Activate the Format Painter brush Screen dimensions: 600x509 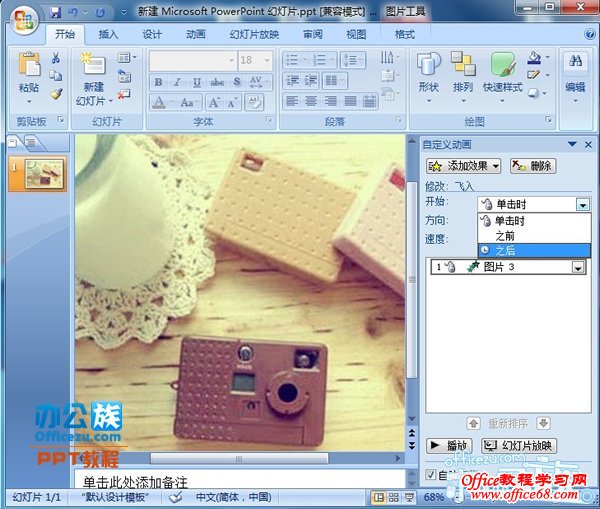(56, 94)
